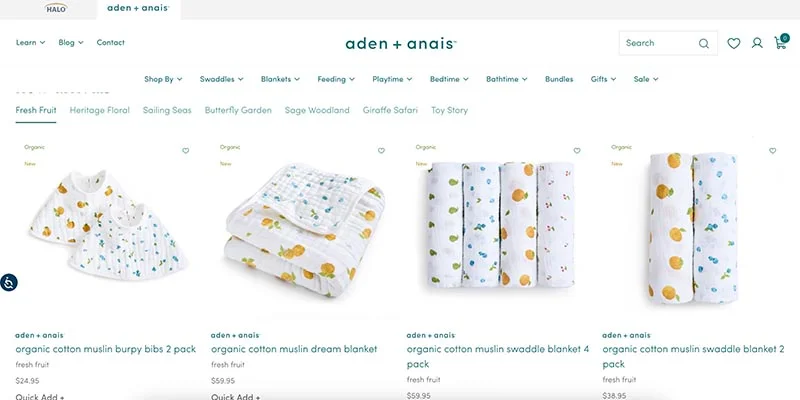The height and width of the screenshot is (400, 800).
Task: Open the Bundles link
Action: (x=559, y=79)
